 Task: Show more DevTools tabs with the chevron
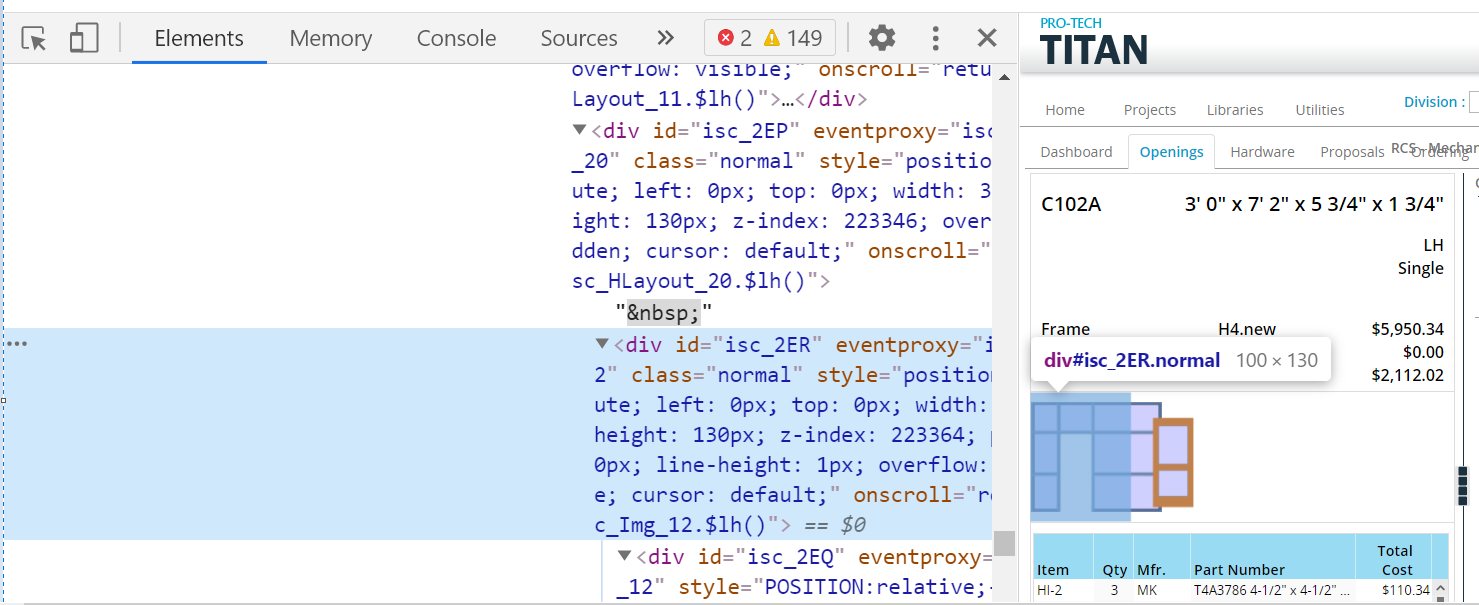665,39
